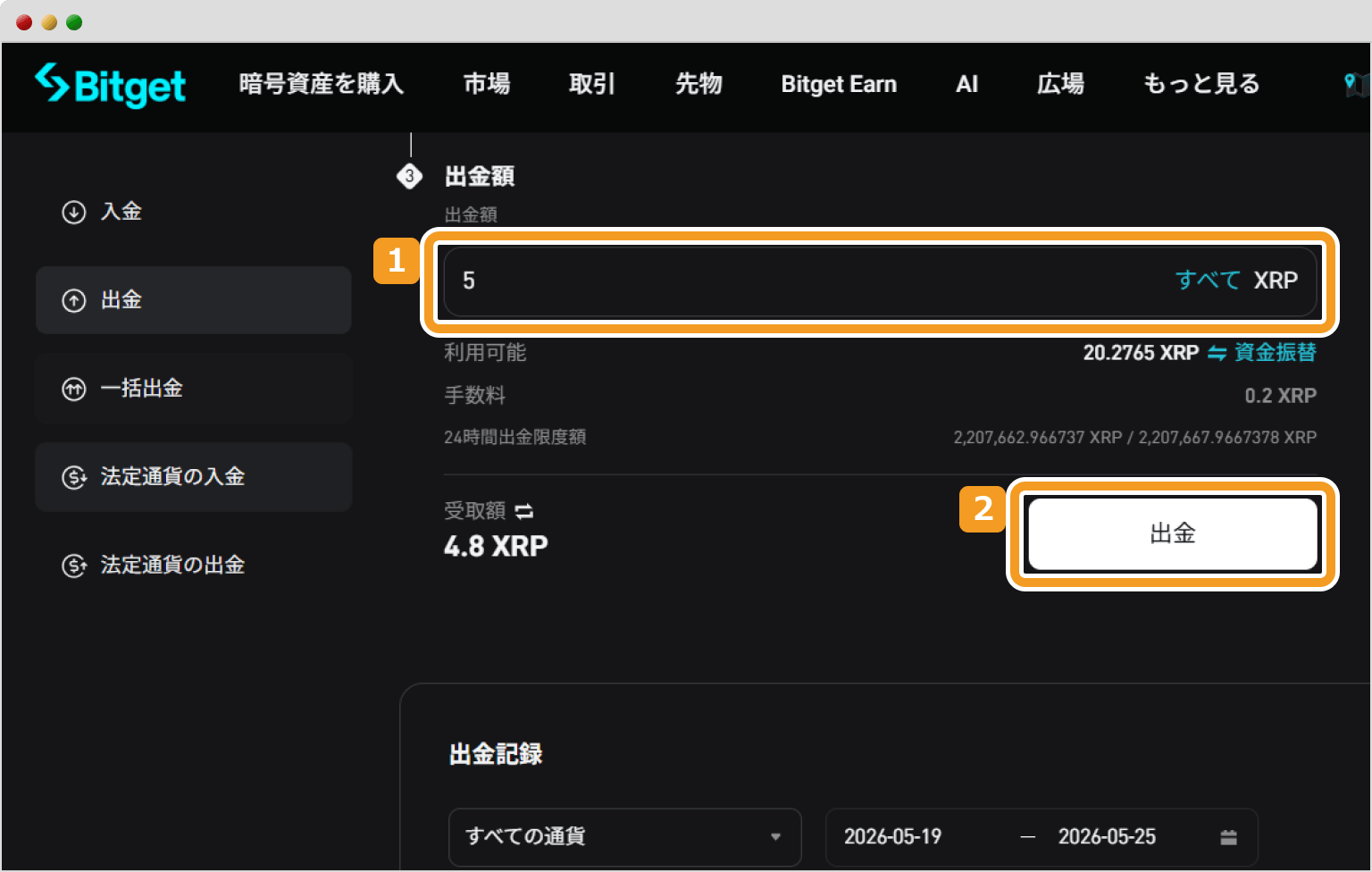Image resolution: width=1372 pixels, height=872 pixels.
Task: Click the swap icon next to 受取額
Action: (x=524, y=511)
